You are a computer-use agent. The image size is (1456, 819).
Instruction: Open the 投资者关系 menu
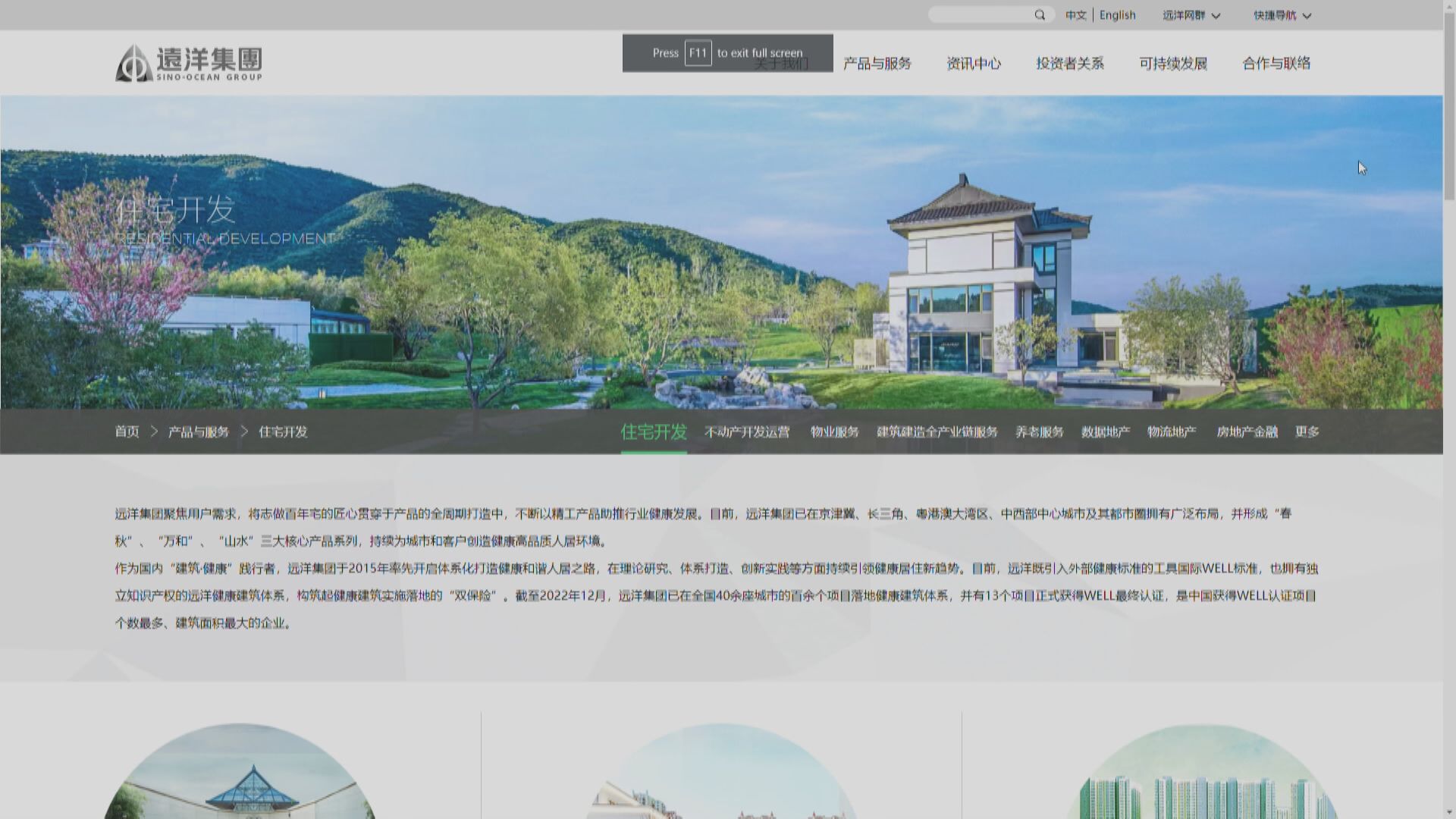[x=1069, y=64]
